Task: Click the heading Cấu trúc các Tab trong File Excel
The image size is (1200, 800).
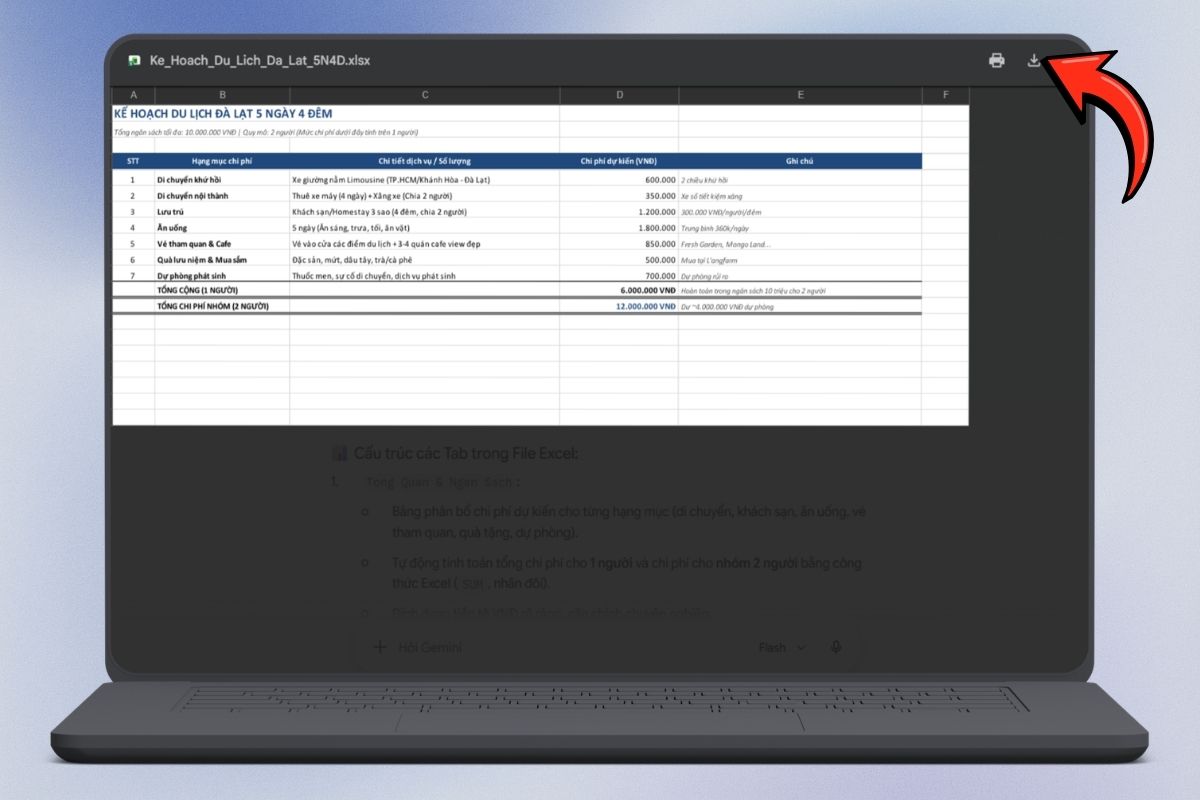Action: pyautogui.click(x=466, y=454)
